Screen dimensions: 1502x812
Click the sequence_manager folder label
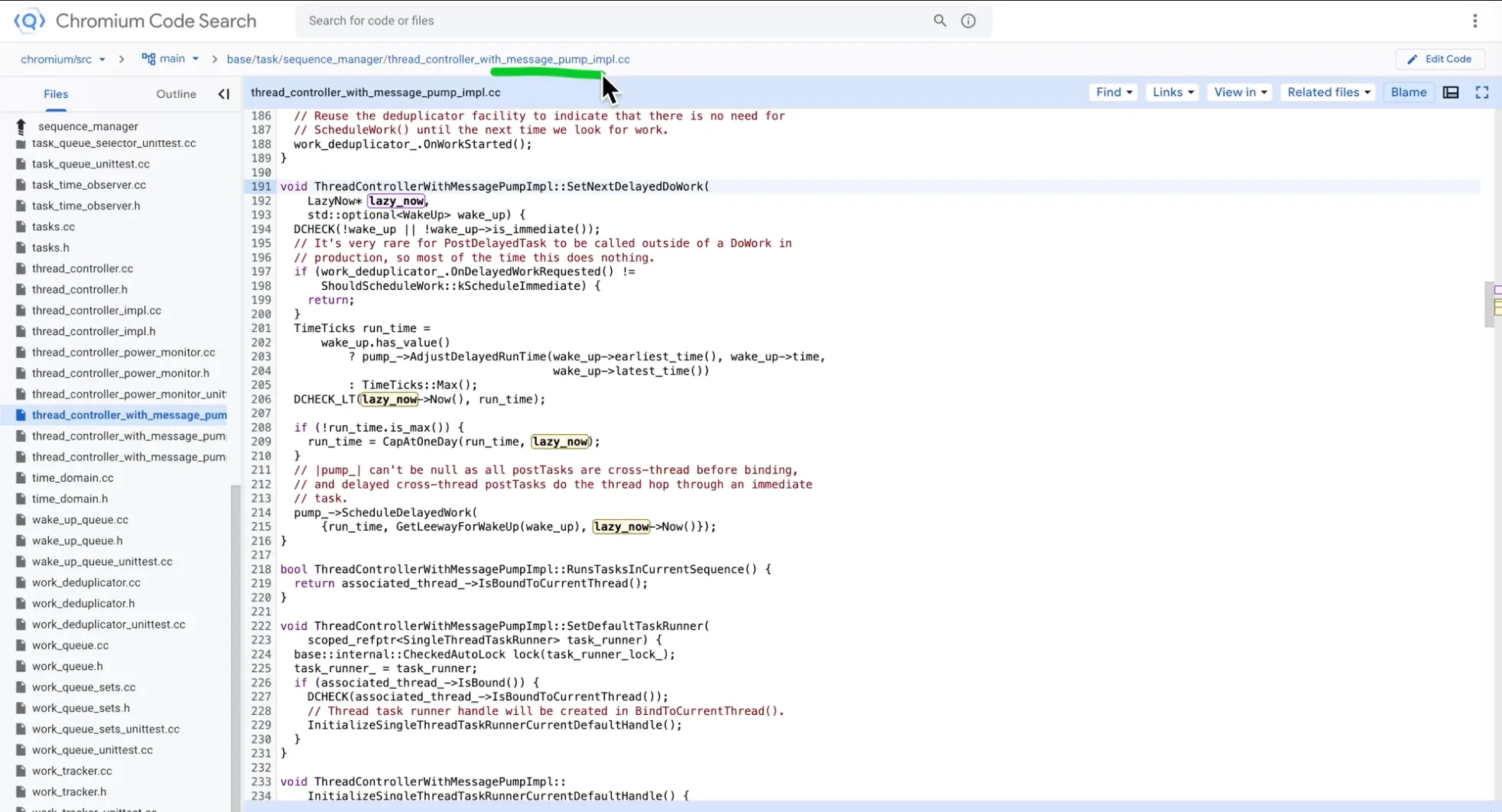point(88,127)
